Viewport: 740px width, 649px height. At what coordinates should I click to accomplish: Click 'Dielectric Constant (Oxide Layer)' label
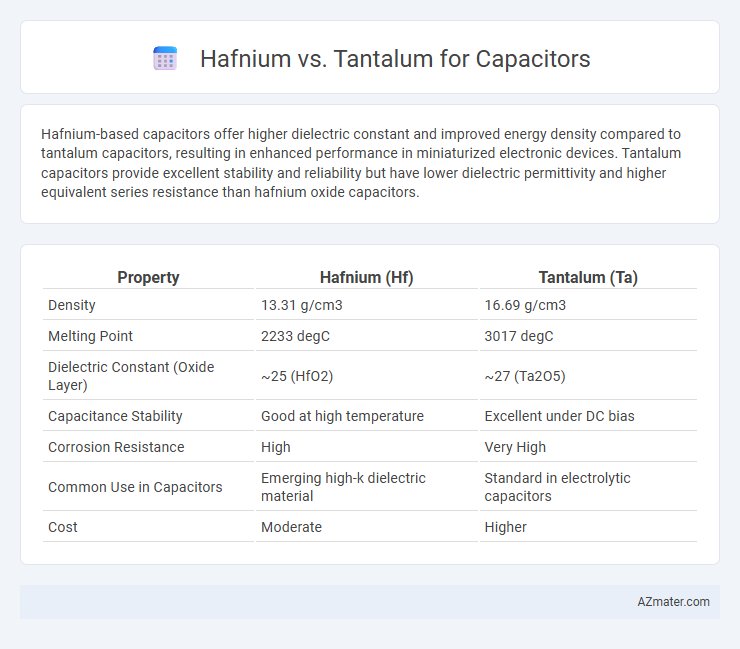click(131, 376)
